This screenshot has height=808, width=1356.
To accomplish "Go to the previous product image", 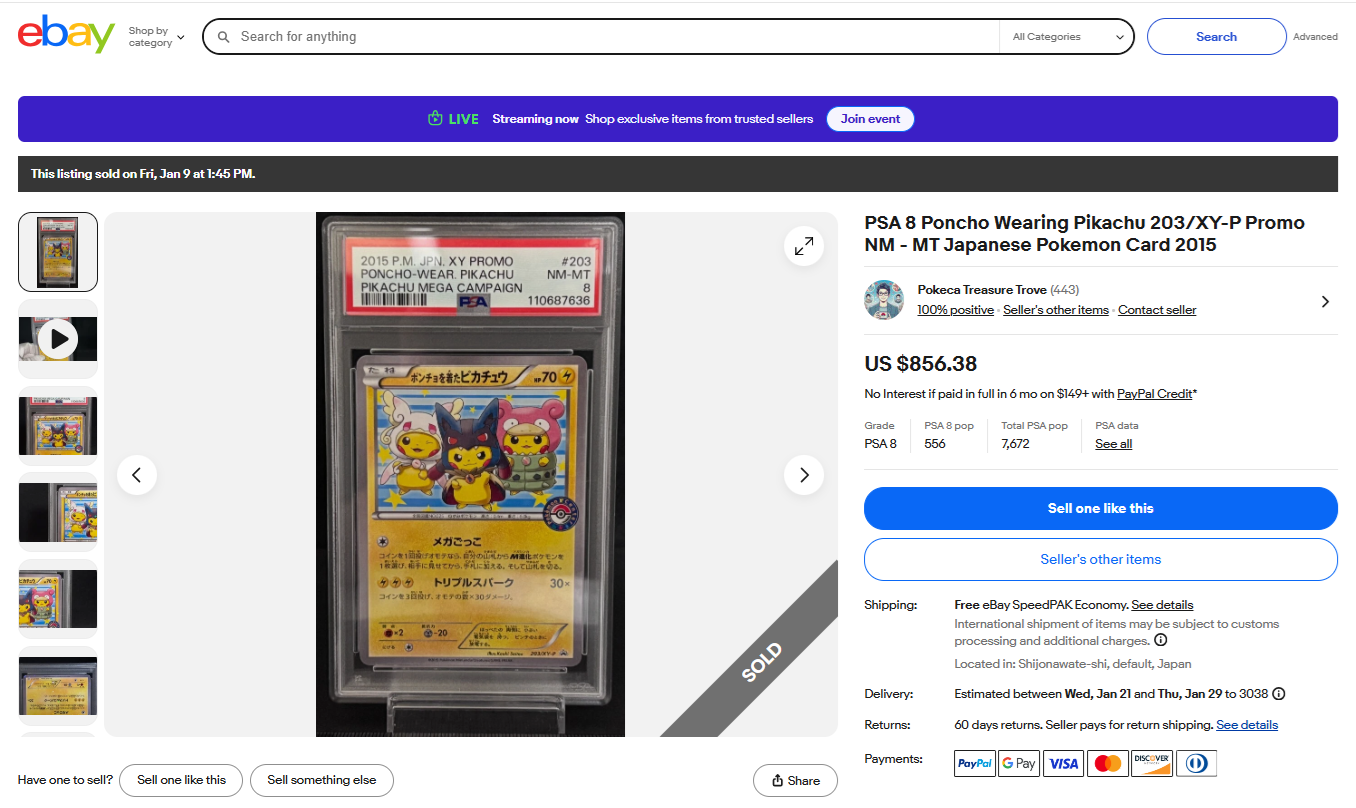I will [137, 475].
